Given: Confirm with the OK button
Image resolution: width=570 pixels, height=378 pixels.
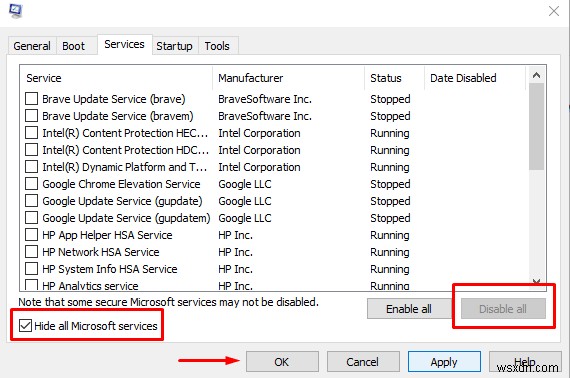Looking at the screenshot, I should click(x=282, y=362).
